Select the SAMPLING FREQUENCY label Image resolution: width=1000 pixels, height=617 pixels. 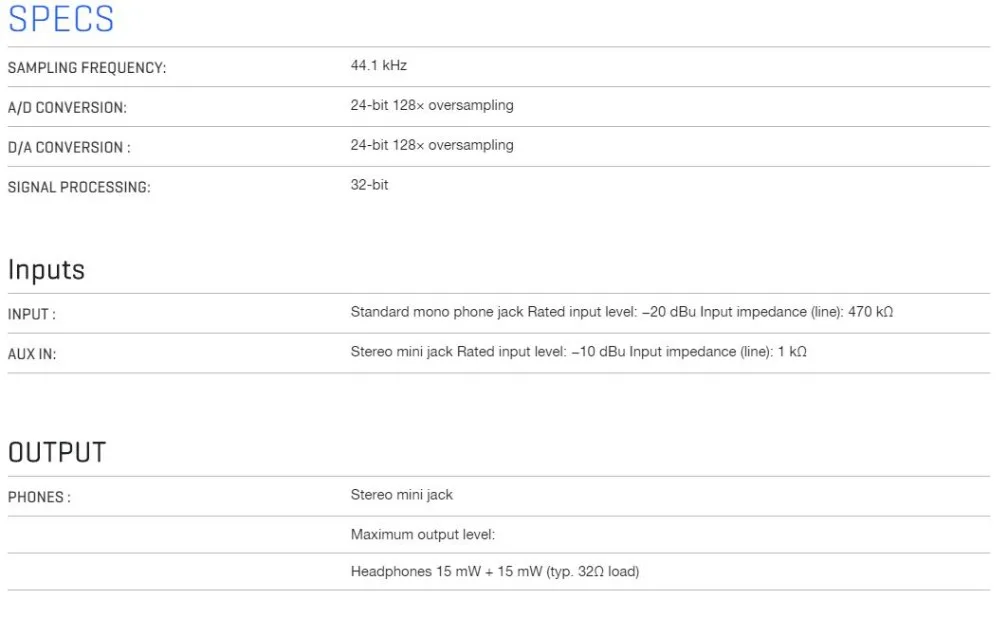pos(87,68)
